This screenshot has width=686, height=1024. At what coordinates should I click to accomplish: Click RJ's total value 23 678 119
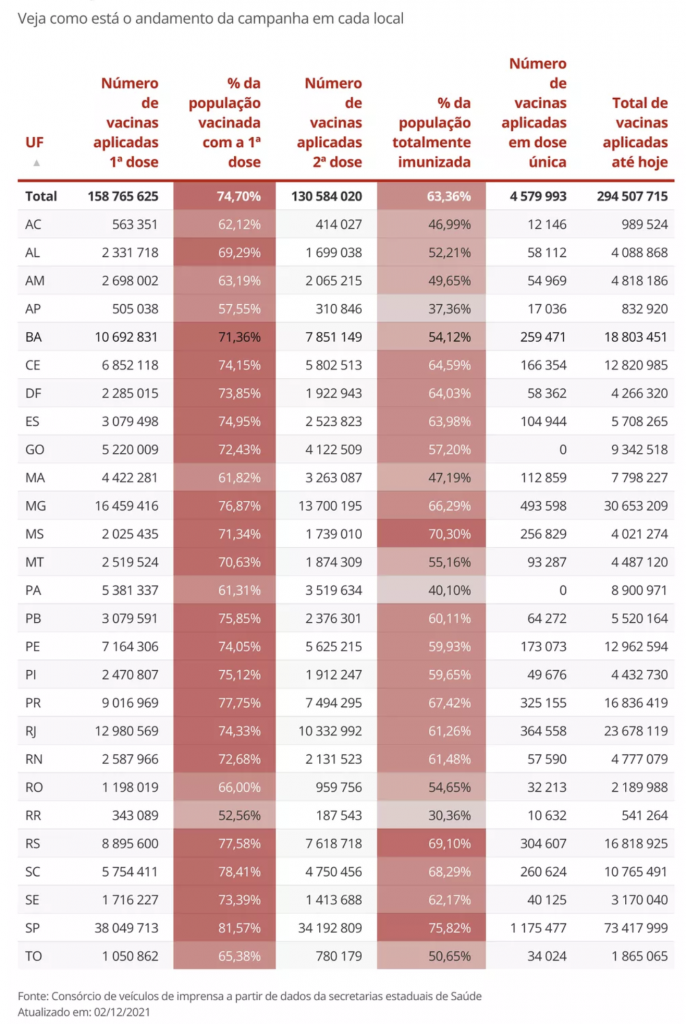click(629, 731)
